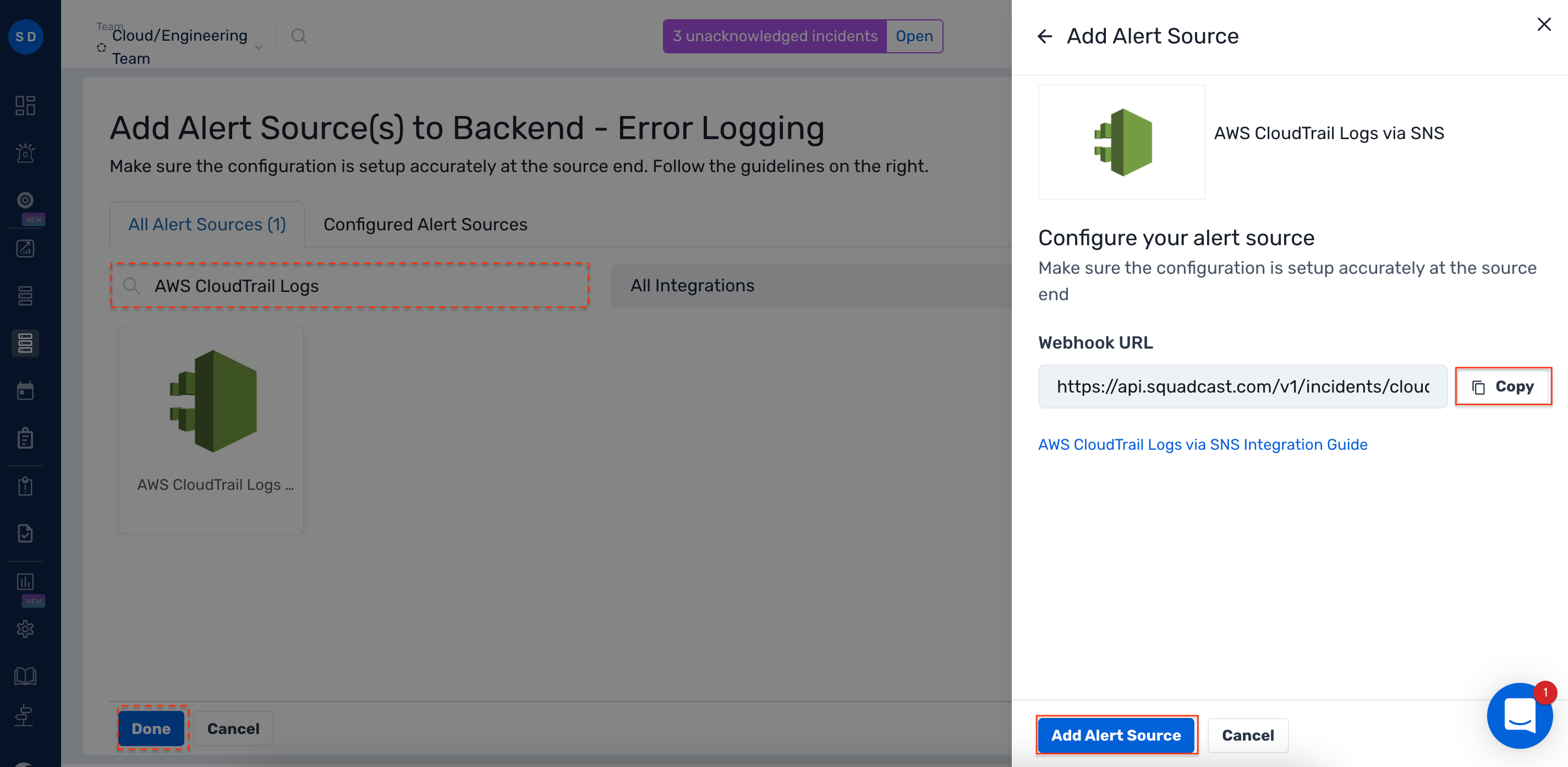Go back using the Add Alert Source arrow
Screen dimensions: 1568x767
[1045, 36]
